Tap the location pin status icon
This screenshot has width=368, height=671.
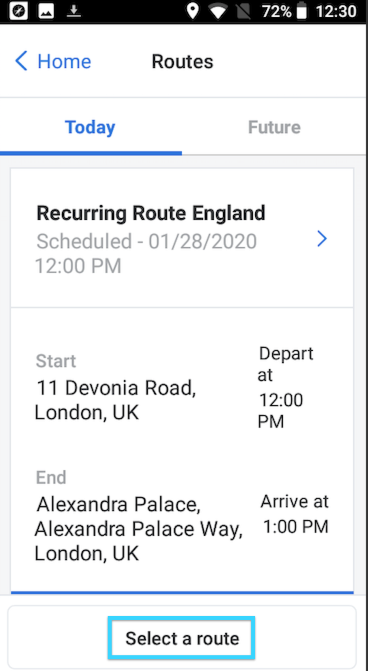193,12
